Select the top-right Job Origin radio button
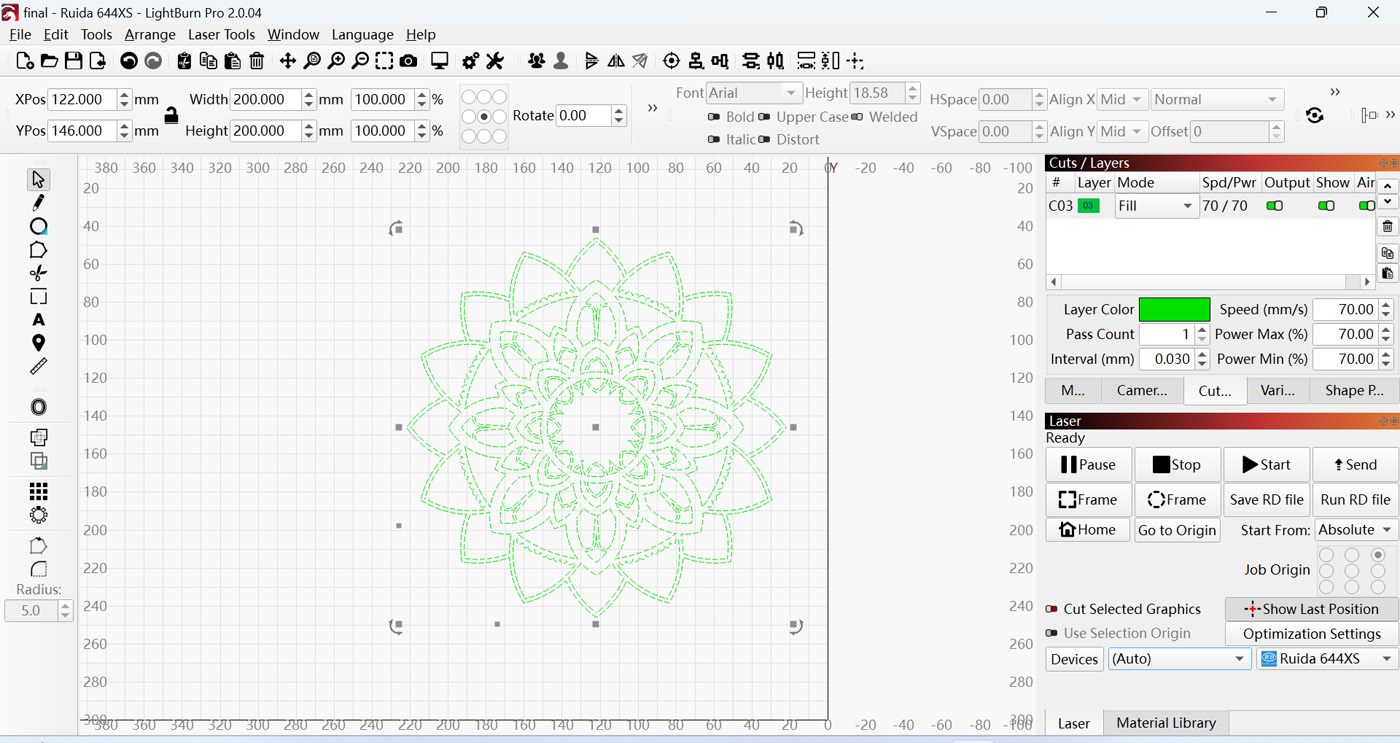 click(1378, 555)
